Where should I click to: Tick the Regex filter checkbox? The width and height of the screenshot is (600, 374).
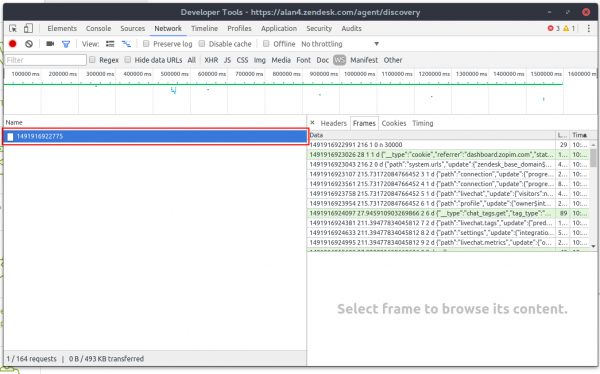(92, 60)
